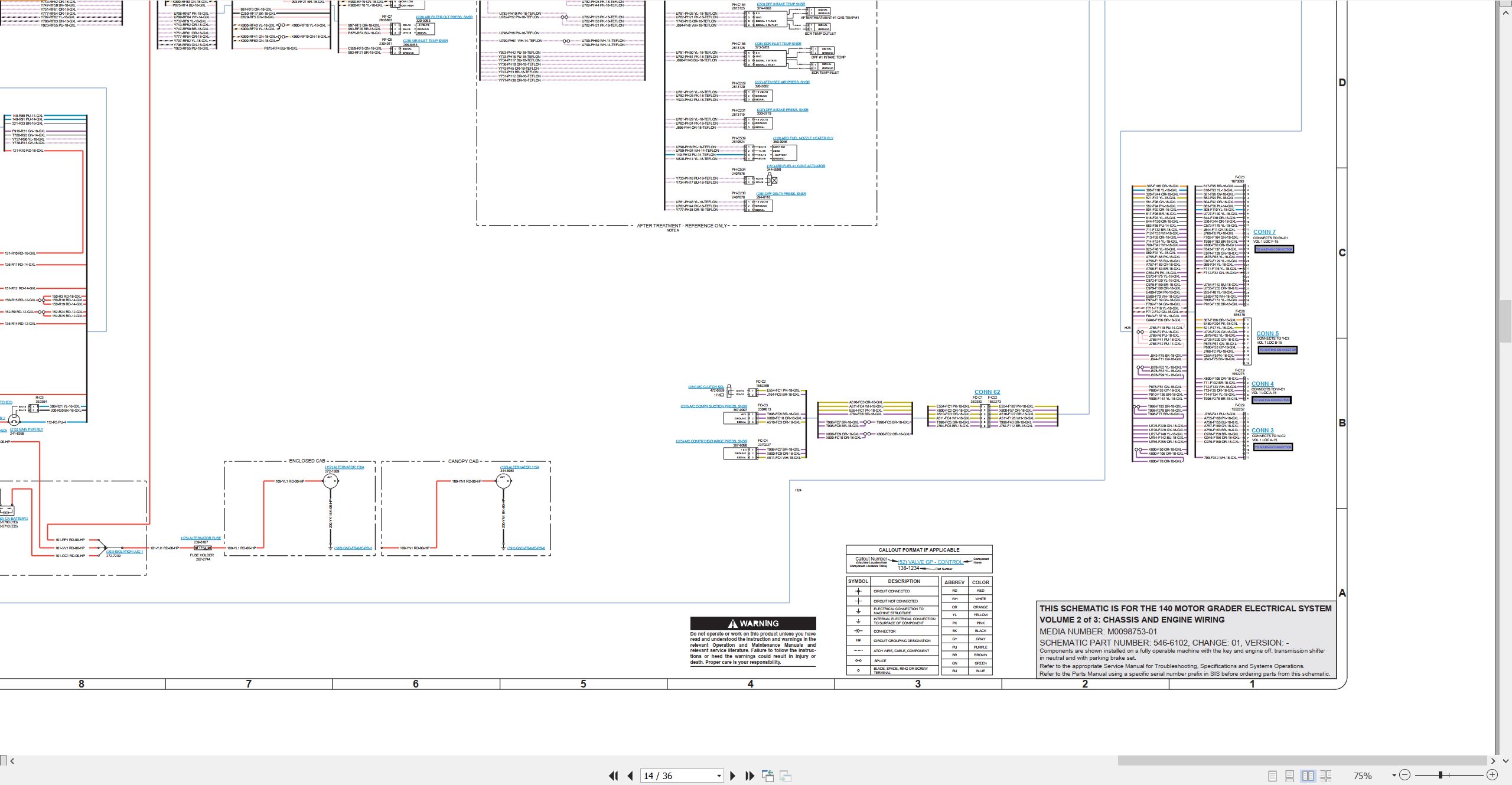Viewport: 1512px width, 785px height.
Task: Click the Canopy Cab label
Action: point(463,461)
